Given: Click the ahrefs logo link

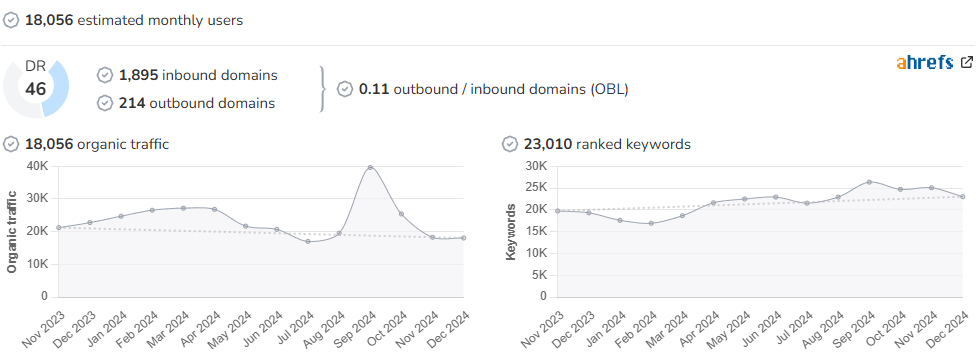Looking at the screenshot, I should click(925, 62).
